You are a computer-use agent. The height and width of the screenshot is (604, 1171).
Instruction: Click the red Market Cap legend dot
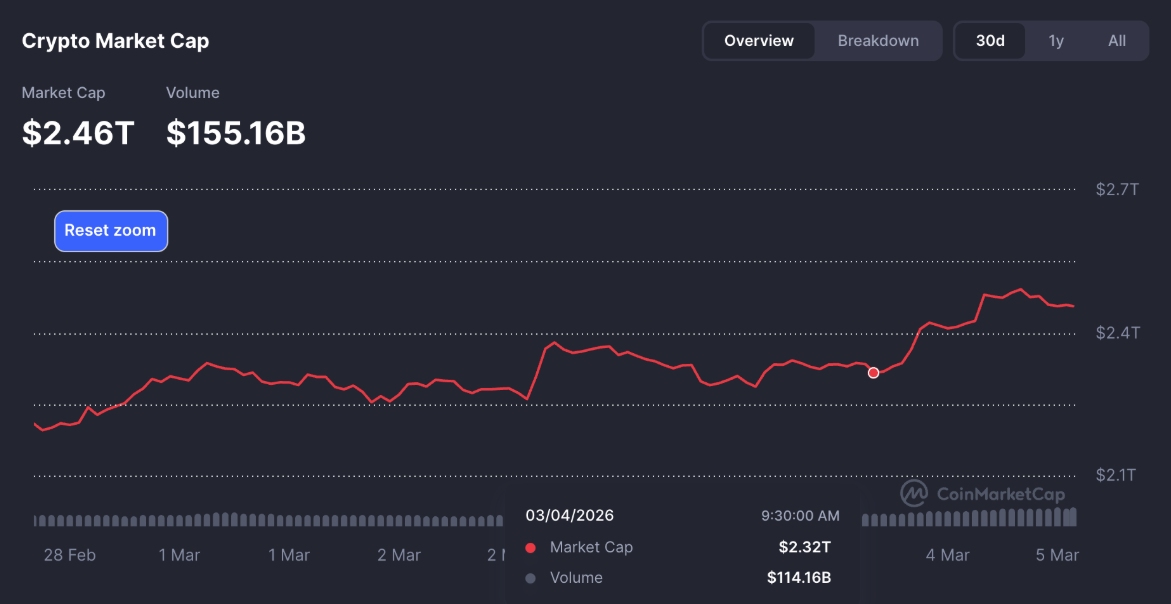pos(530,548)
